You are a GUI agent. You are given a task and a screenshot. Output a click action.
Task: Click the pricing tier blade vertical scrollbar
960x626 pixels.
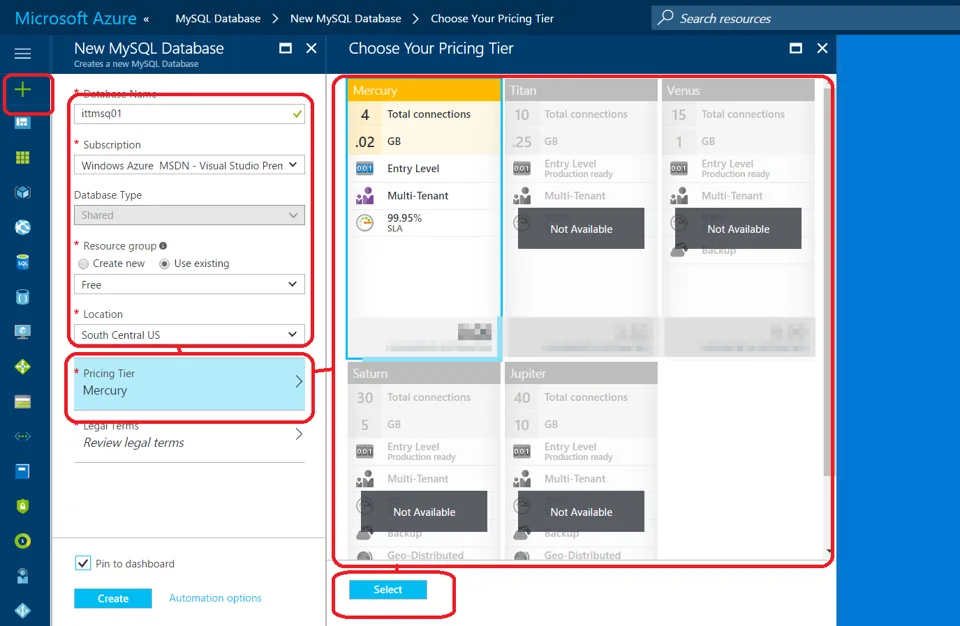pos(827,282)
